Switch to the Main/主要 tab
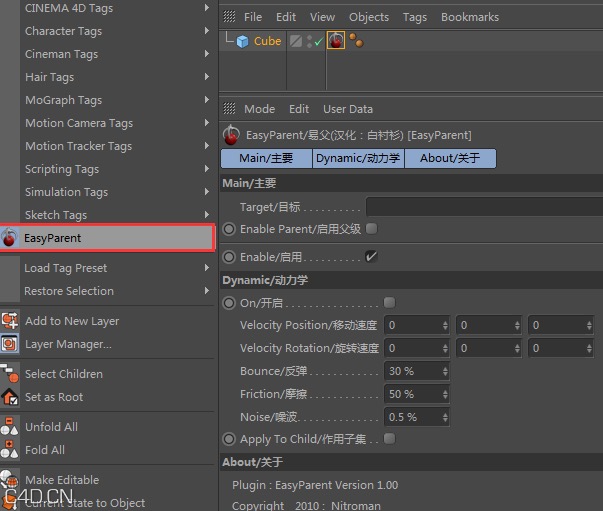The image size is (603, 511). [266, 158]
